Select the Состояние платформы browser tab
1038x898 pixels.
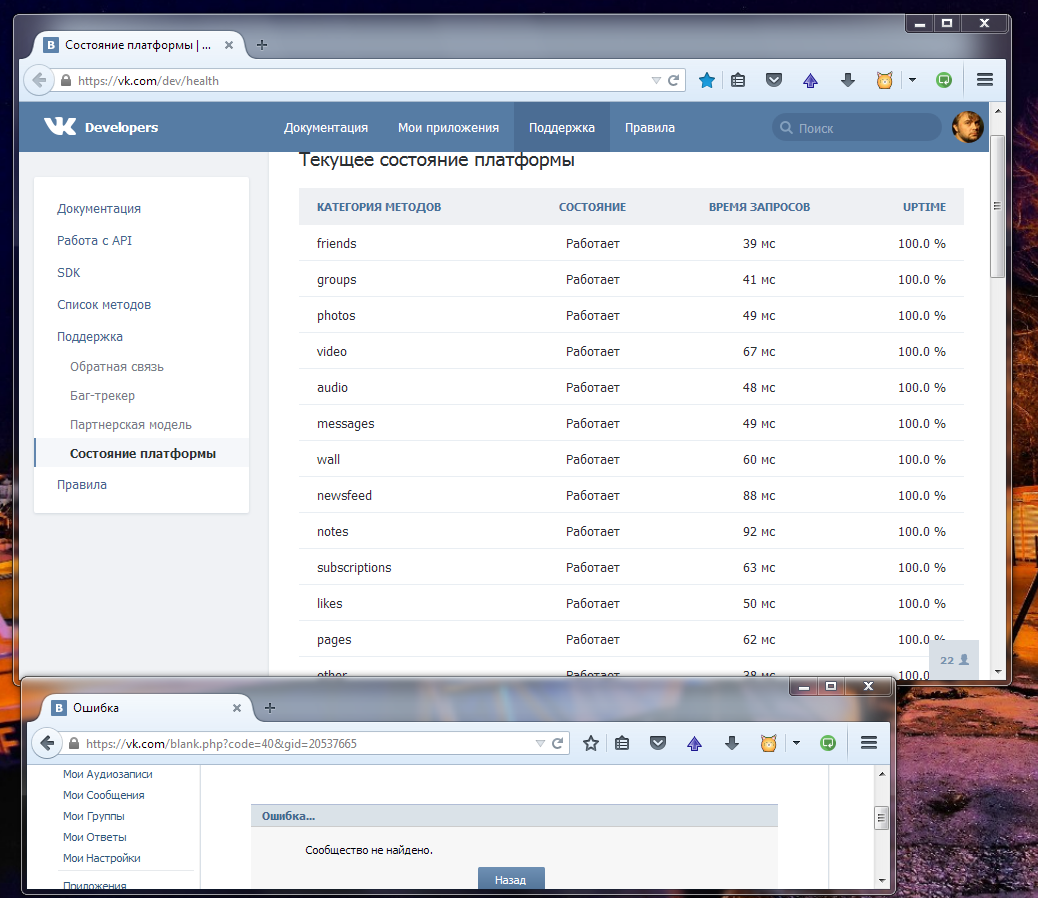(138, 45)
